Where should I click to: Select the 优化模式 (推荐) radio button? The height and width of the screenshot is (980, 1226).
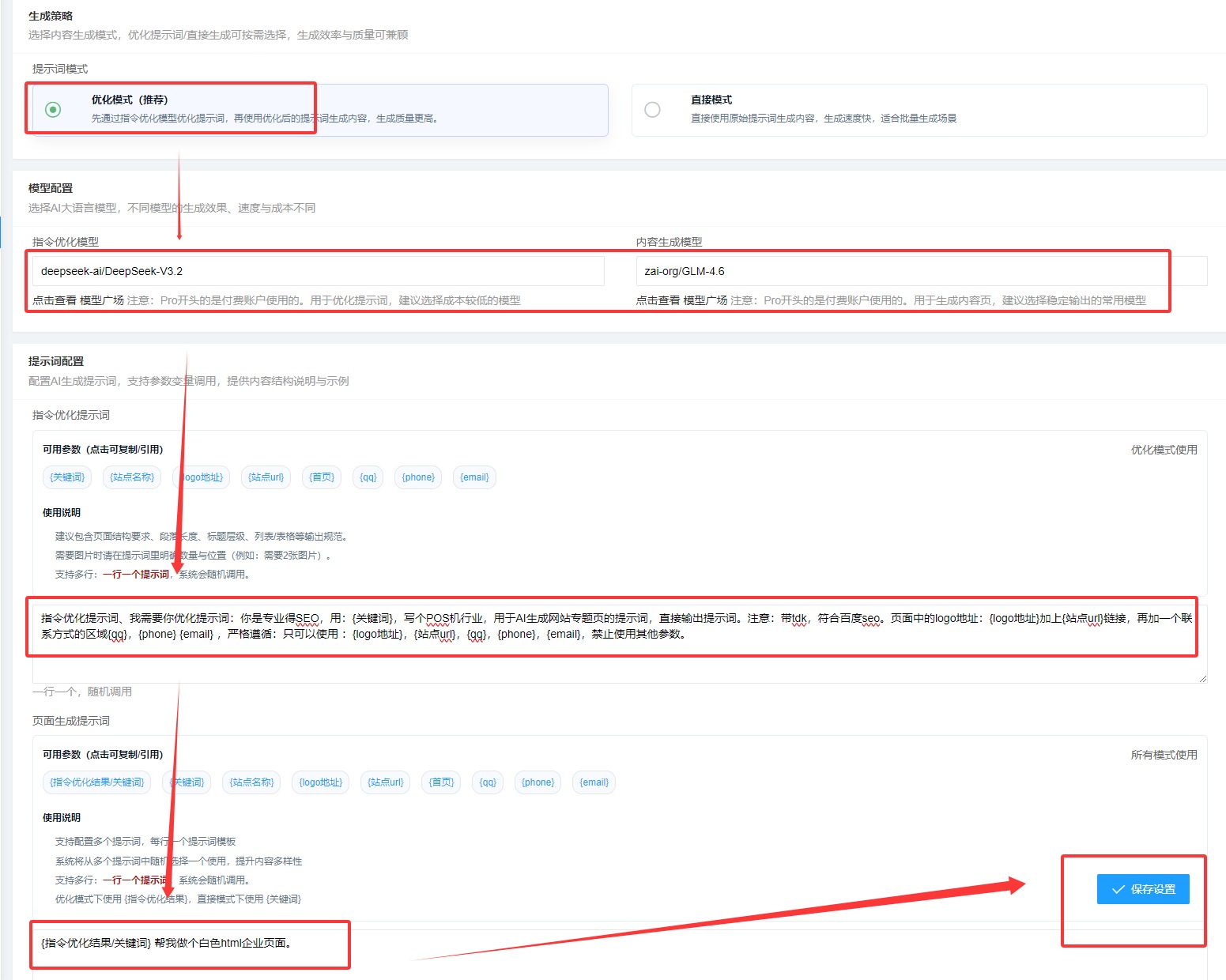pyautogui.click(x=53, y=109)
